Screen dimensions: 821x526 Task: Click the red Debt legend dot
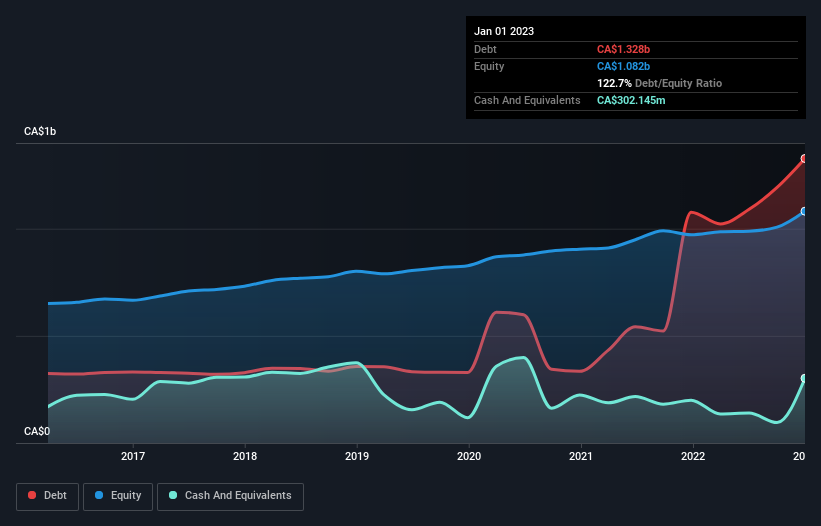(x=32, y=495)
